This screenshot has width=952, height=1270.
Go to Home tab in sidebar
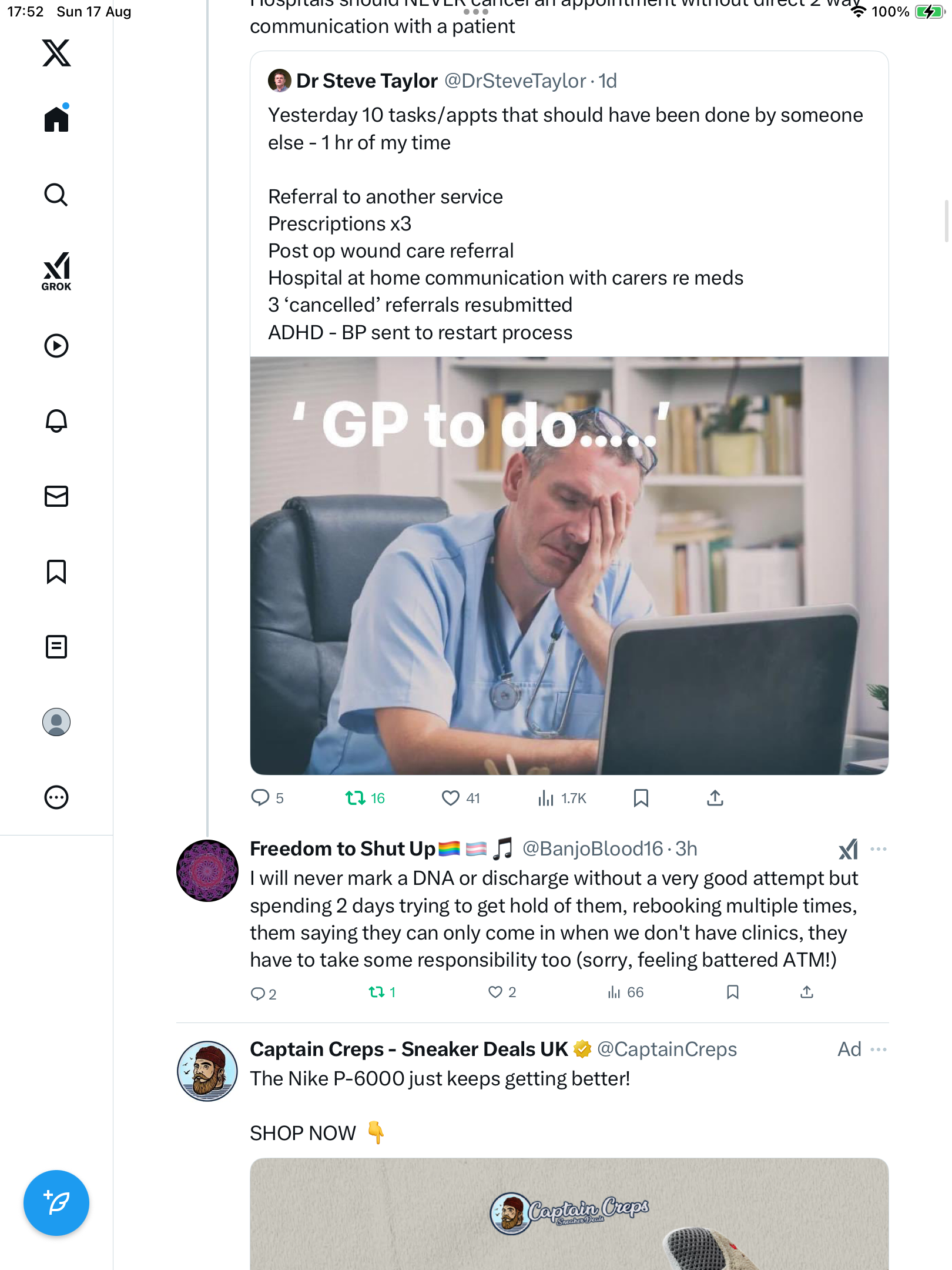[56, 119]
